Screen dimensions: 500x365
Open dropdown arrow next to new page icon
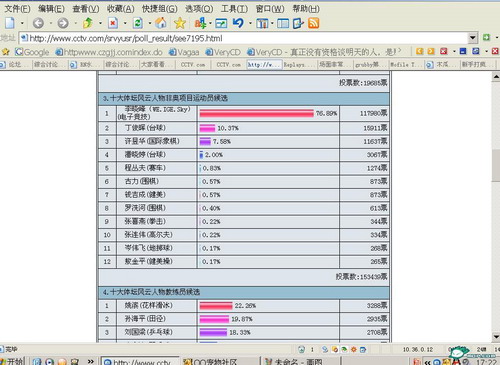[x=22, y=23]
